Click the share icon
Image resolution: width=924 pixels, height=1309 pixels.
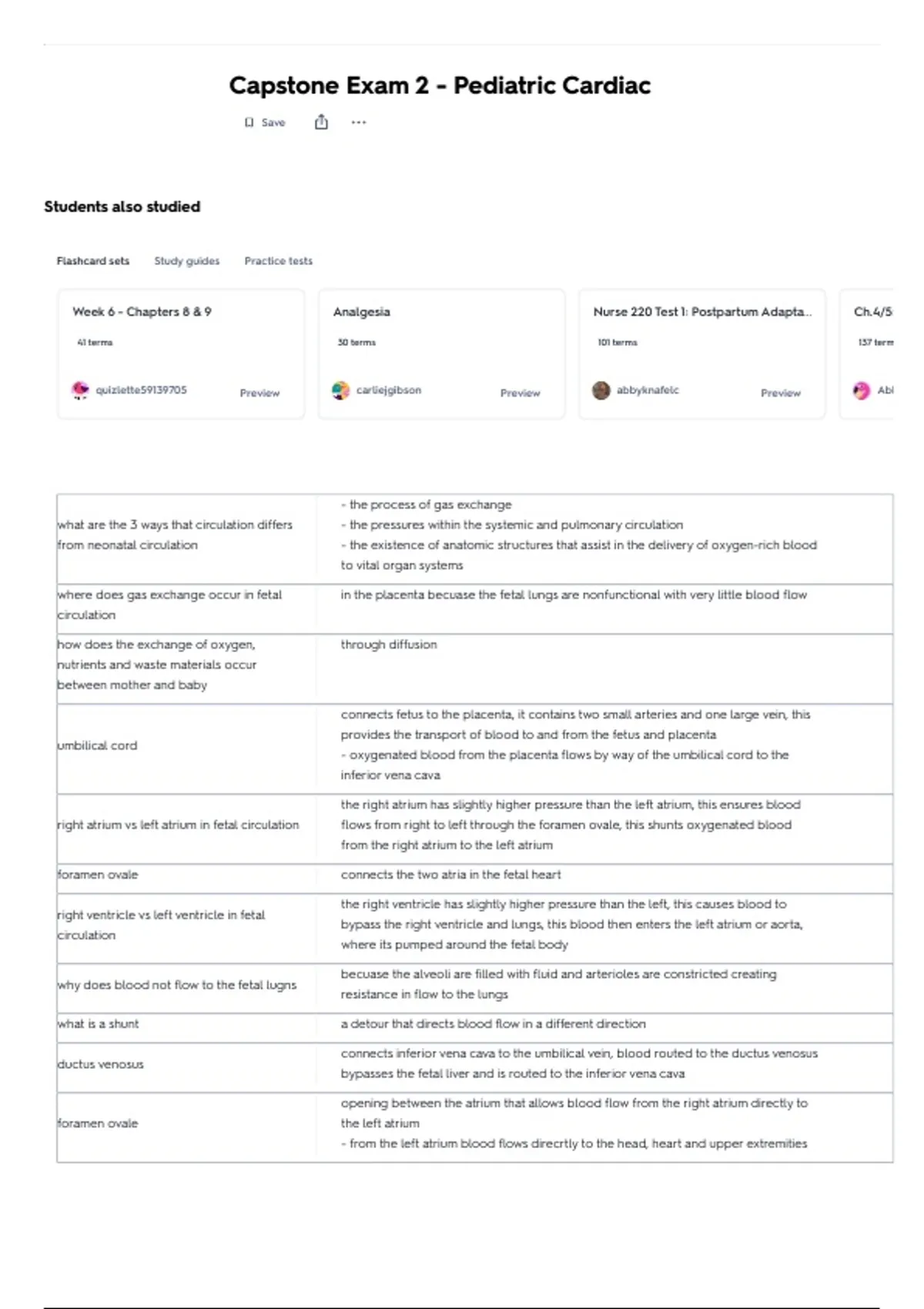[x=321, y=122]
